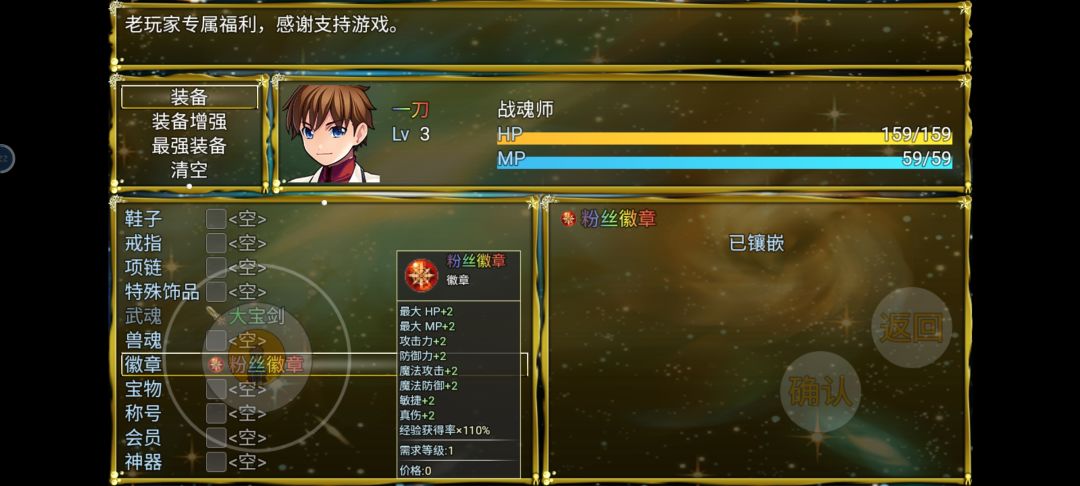
Task: Click the blue MP gauge bar
Action: [x=724, y=162]
